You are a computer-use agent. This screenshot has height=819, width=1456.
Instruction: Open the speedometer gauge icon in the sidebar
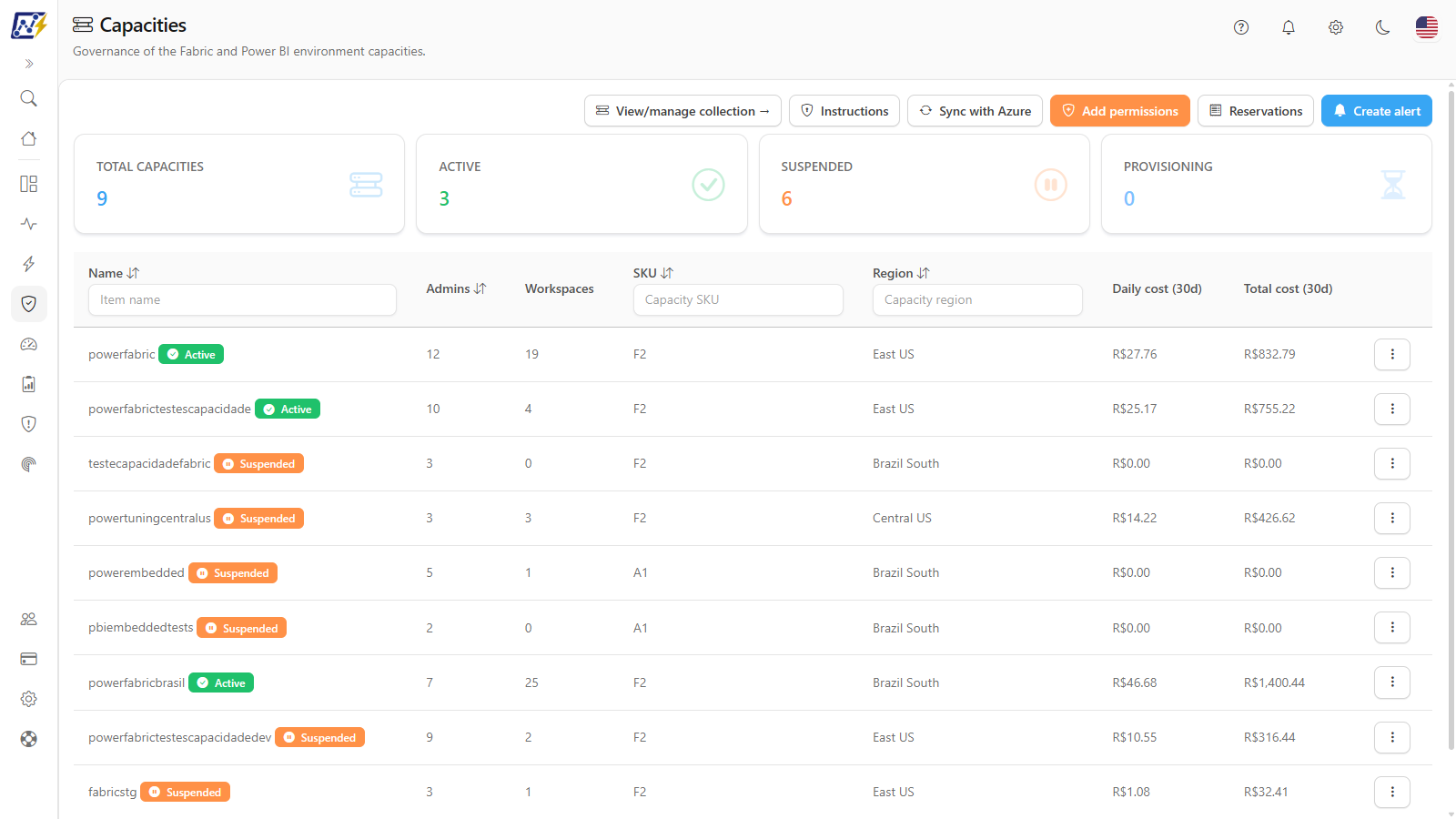point(29,344)
